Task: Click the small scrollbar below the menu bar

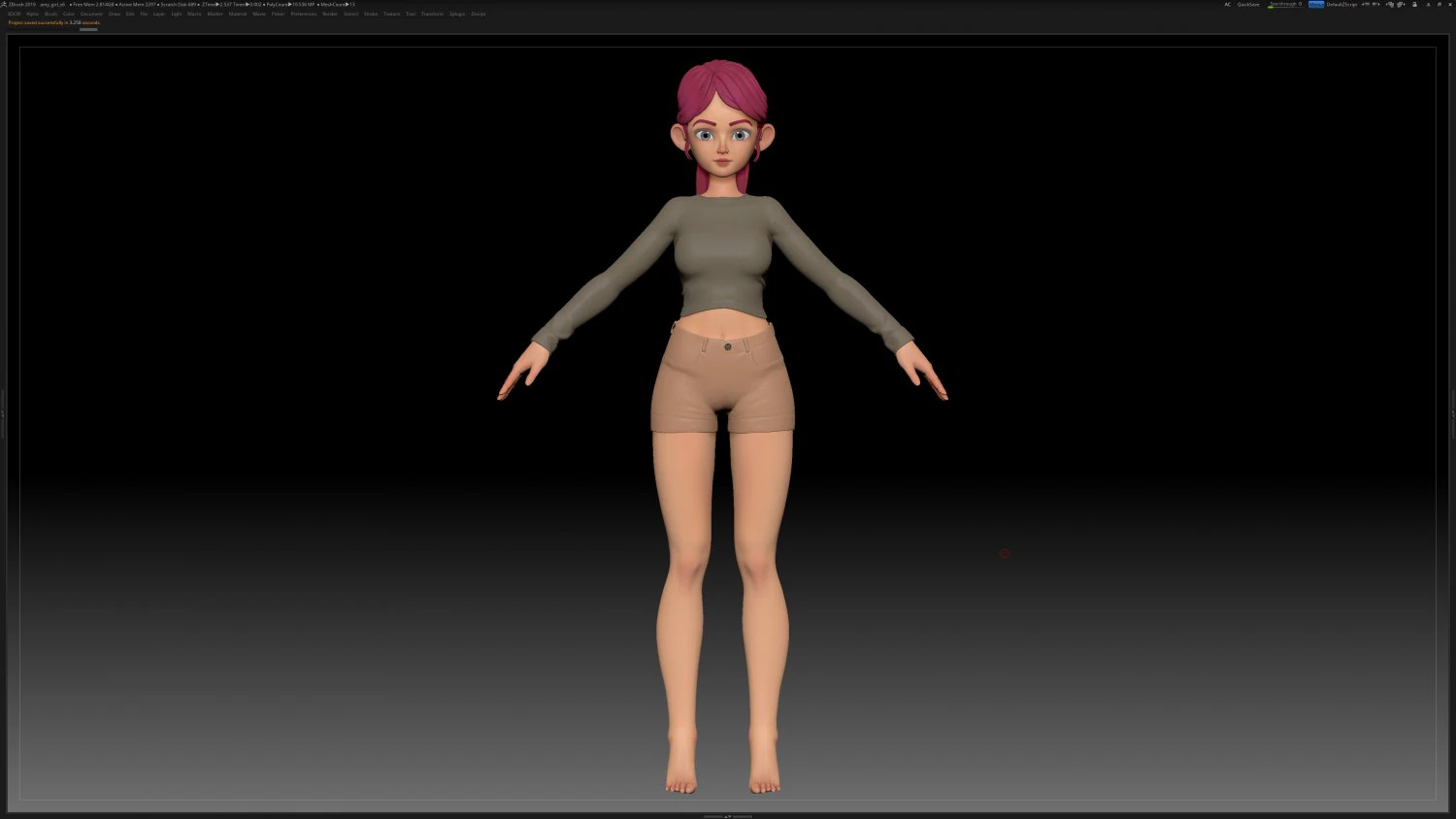Action: click(90, 28)
